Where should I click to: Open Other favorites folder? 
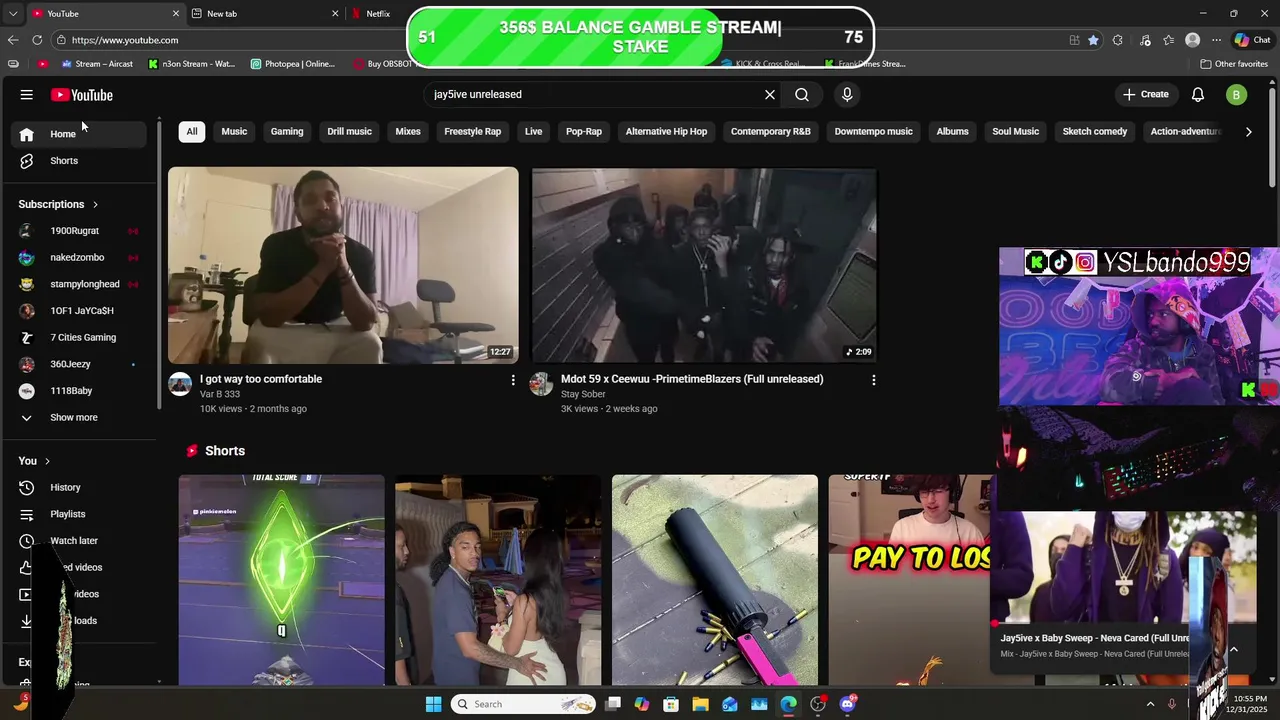pyautogui.click(x=1234, y=64)
